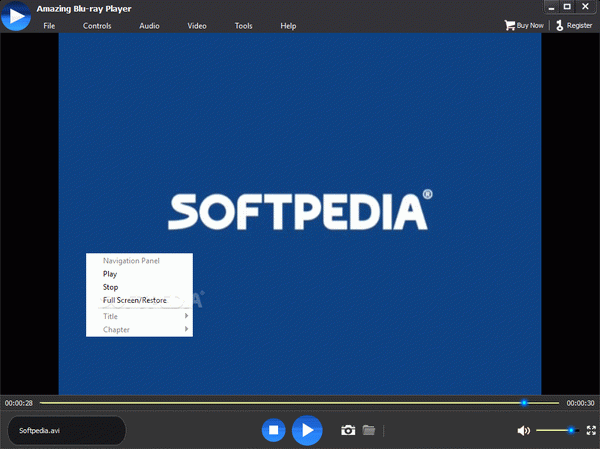
Task: Close the Amazing Blu-ray Player window
Action: 585,7
